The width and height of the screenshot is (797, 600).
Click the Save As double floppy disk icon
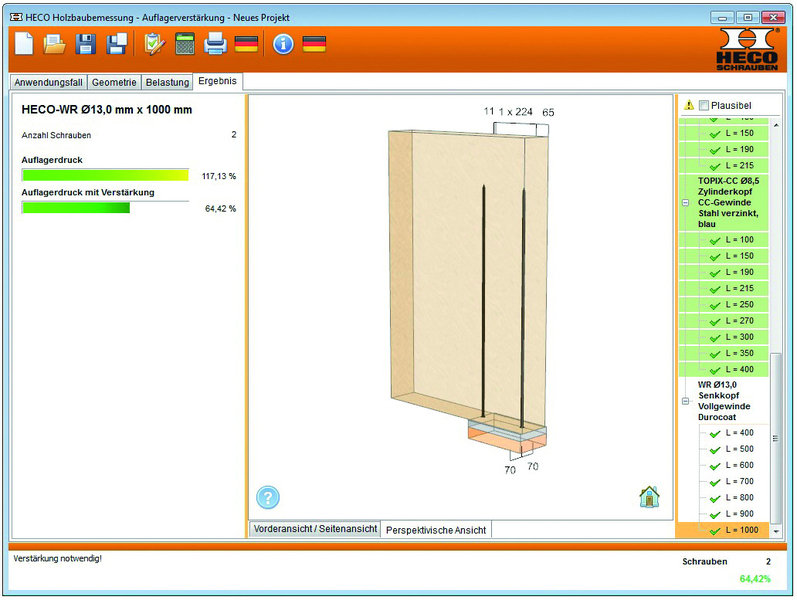pyautogui.click(x=117, y=44)
